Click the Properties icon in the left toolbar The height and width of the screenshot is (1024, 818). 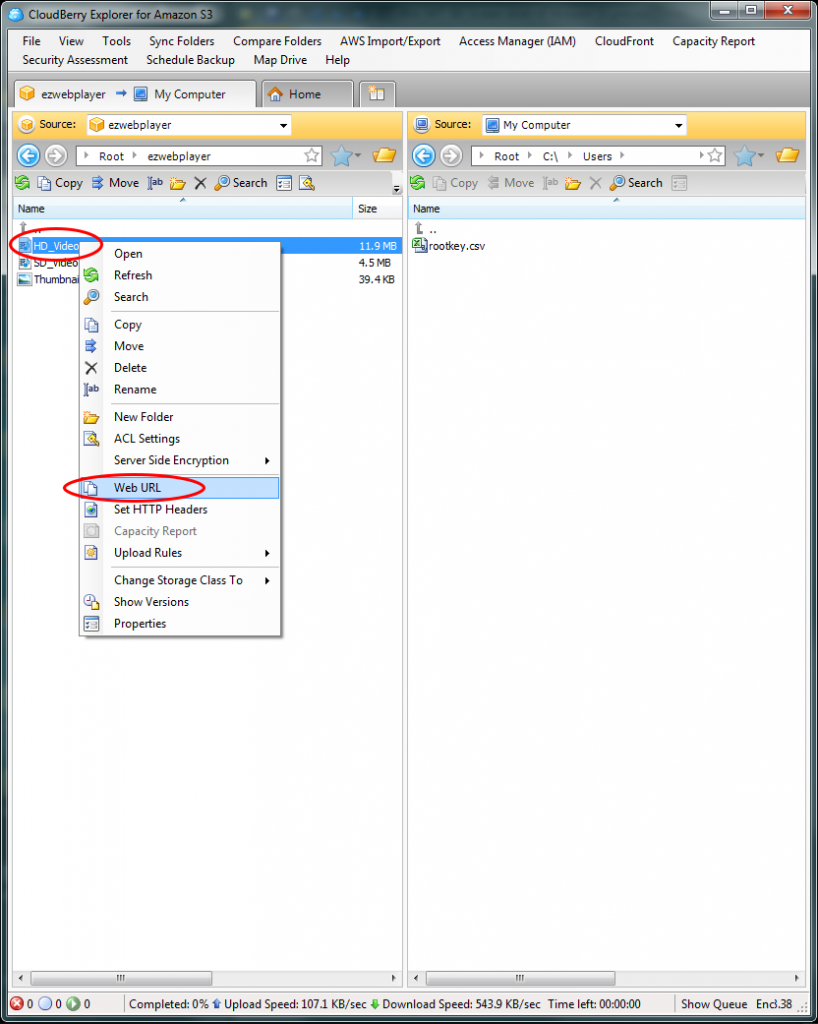tap(284, 183)
